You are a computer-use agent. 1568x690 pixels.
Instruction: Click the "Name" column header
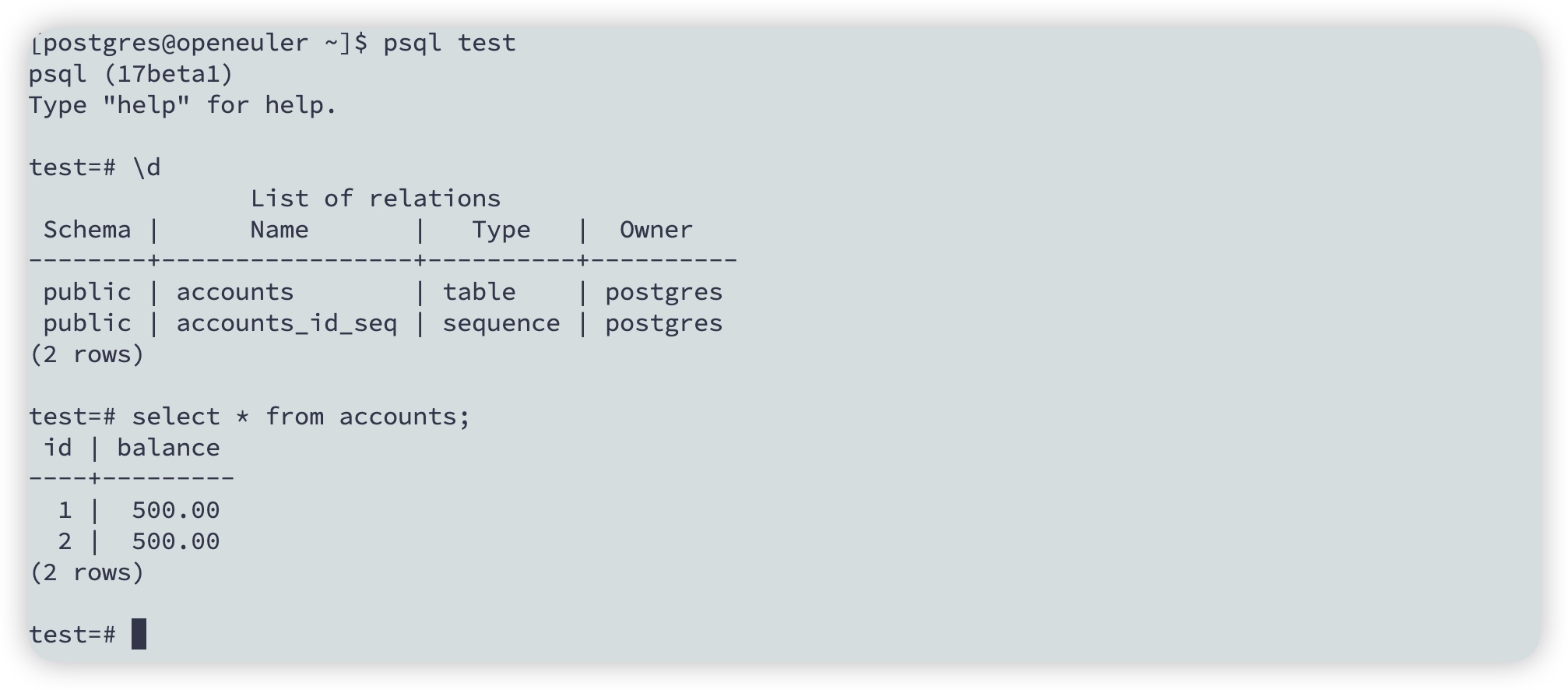click(279, 230)
